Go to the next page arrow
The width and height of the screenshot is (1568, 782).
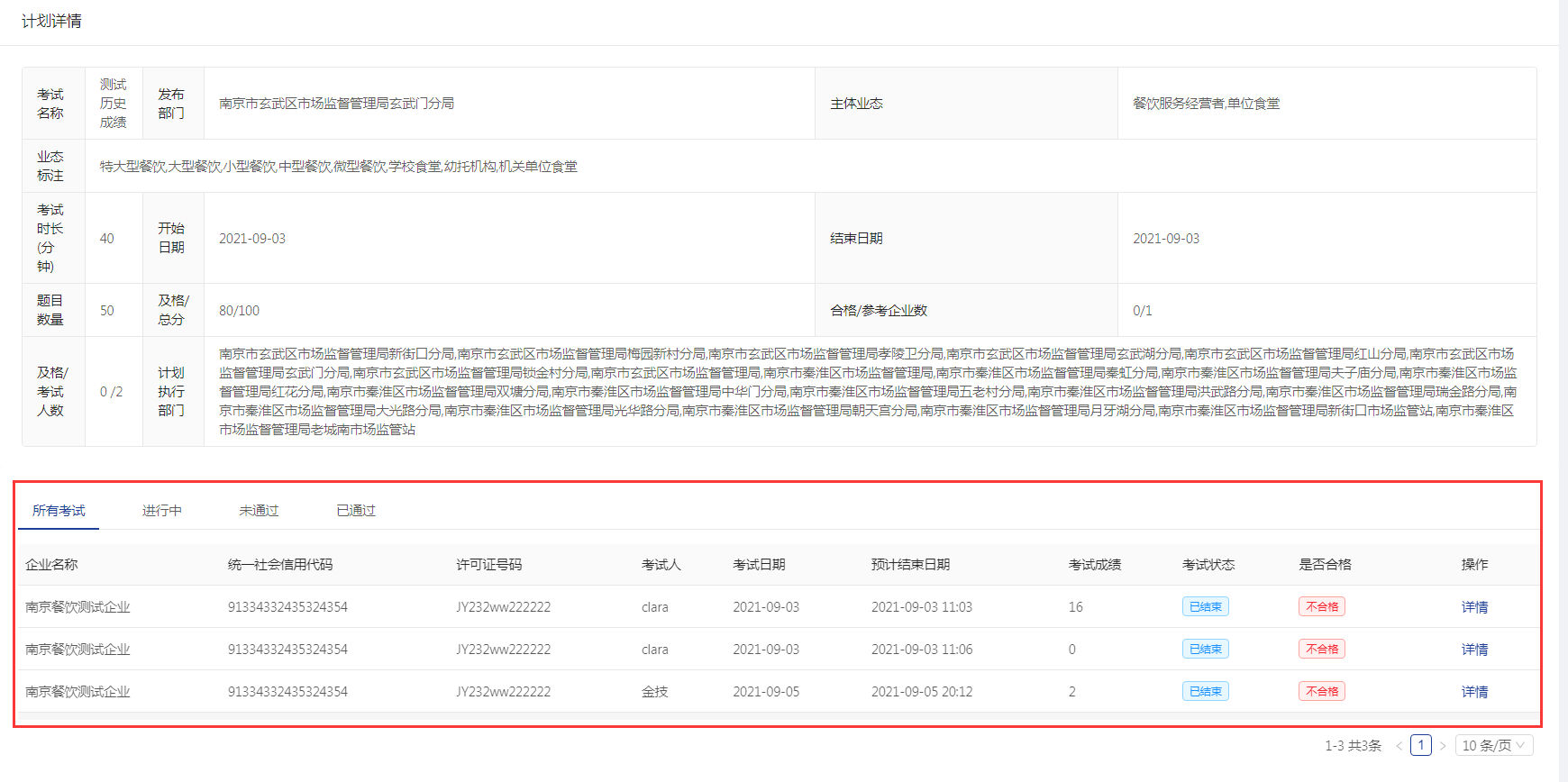(x=1443, y=746)
